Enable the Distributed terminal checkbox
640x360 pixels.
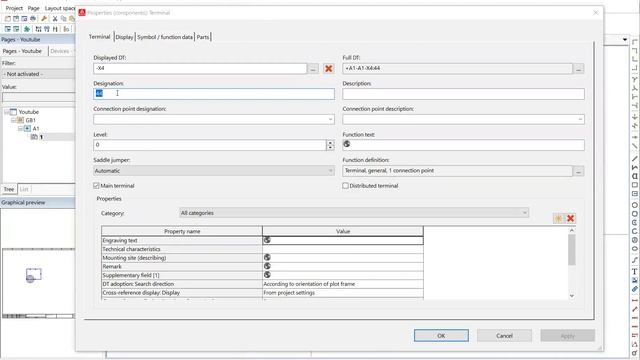(345, 186)
